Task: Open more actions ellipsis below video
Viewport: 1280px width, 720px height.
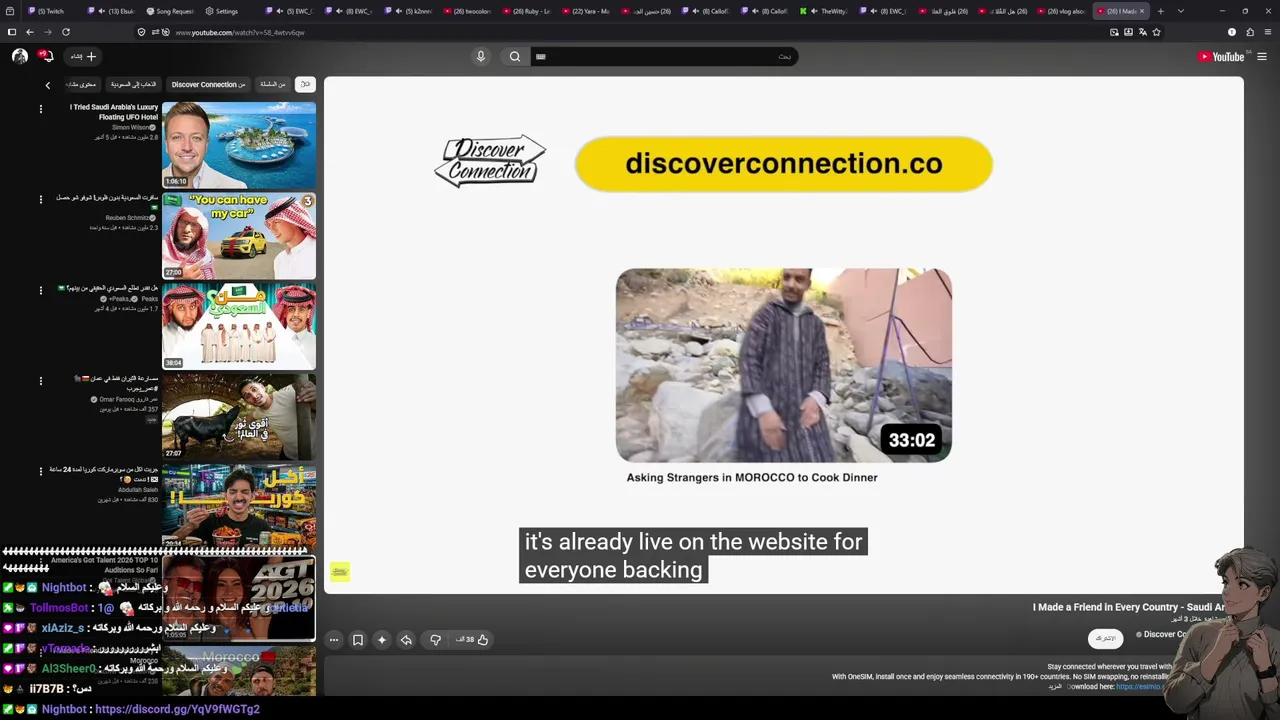Action: pos(334,640)
